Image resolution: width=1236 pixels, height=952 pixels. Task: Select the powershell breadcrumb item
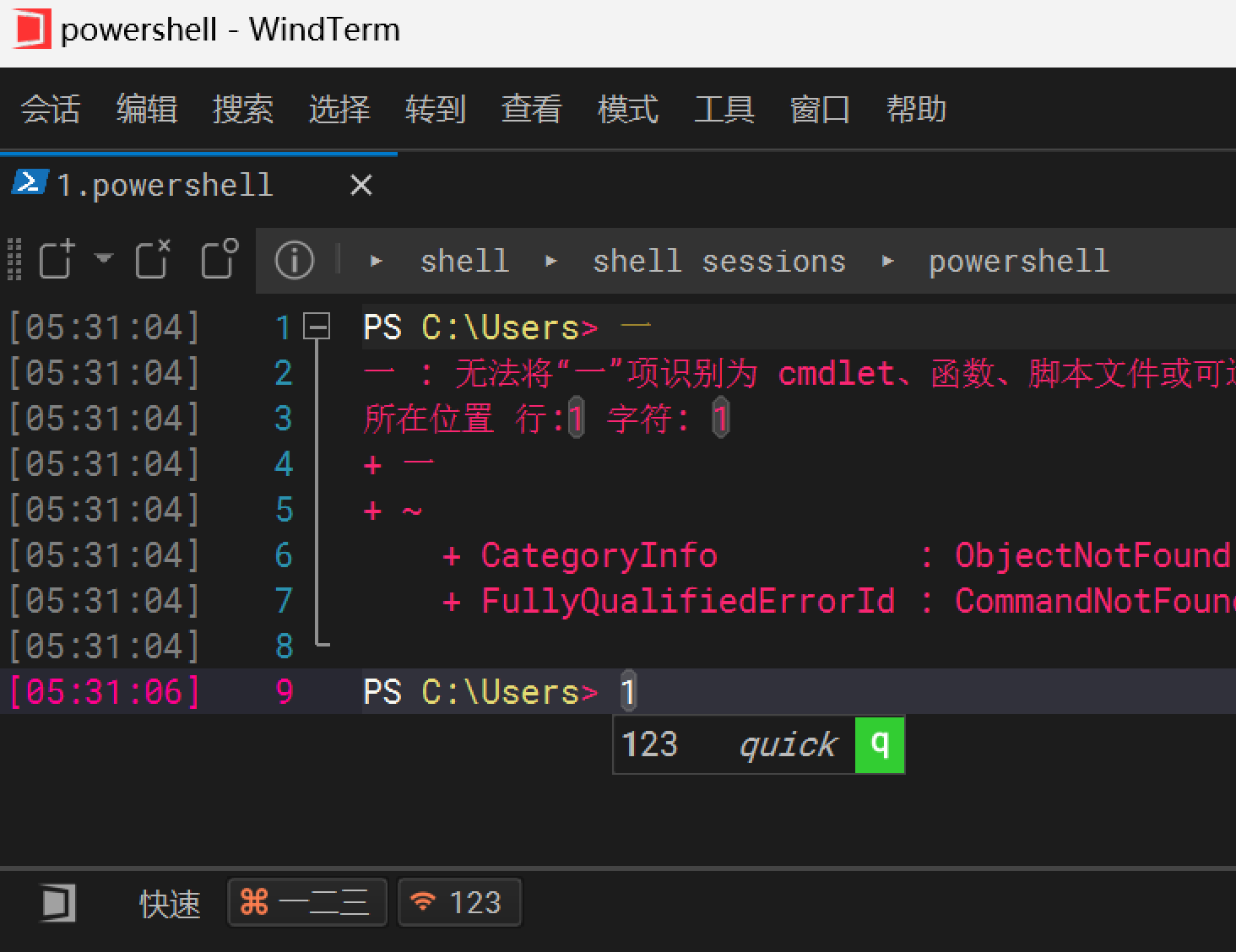[x=1019, y=261]
